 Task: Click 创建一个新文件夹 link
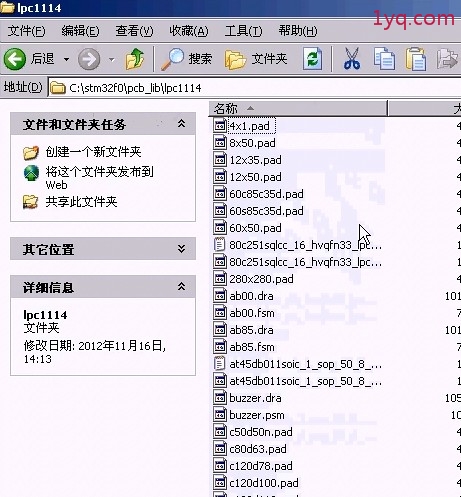[x=93, y=152]
